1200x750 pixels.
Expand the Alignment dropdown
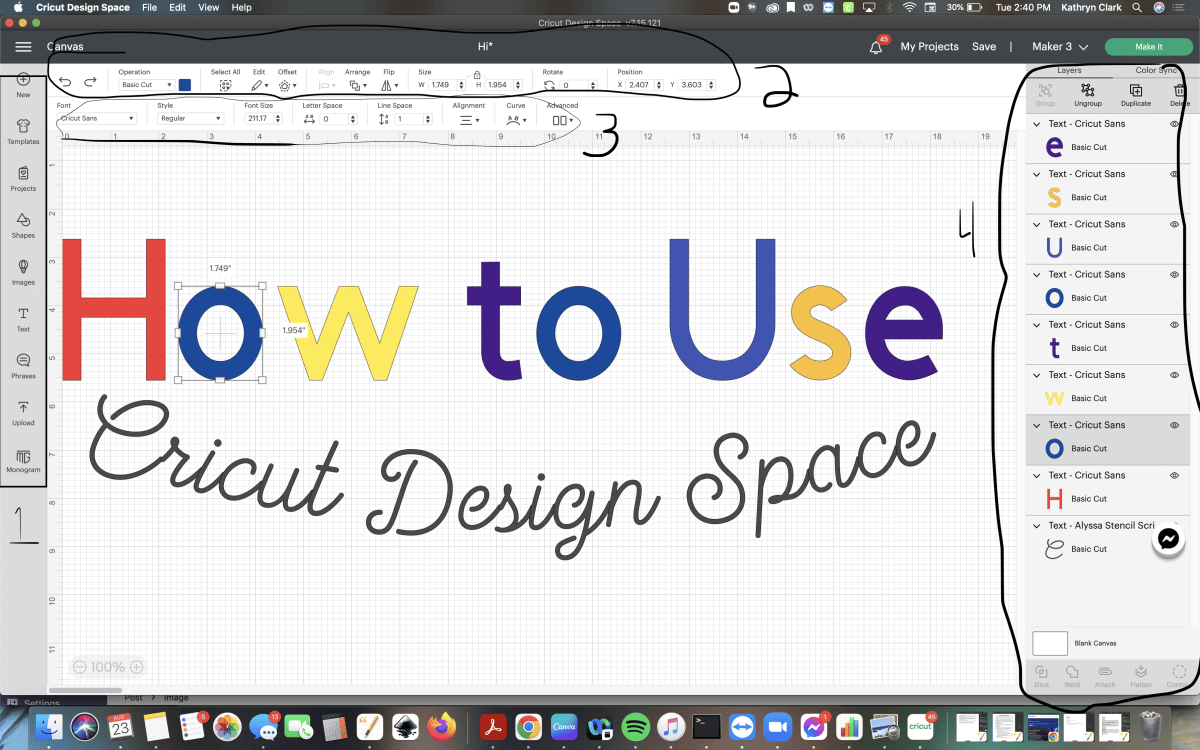(468, 119)
